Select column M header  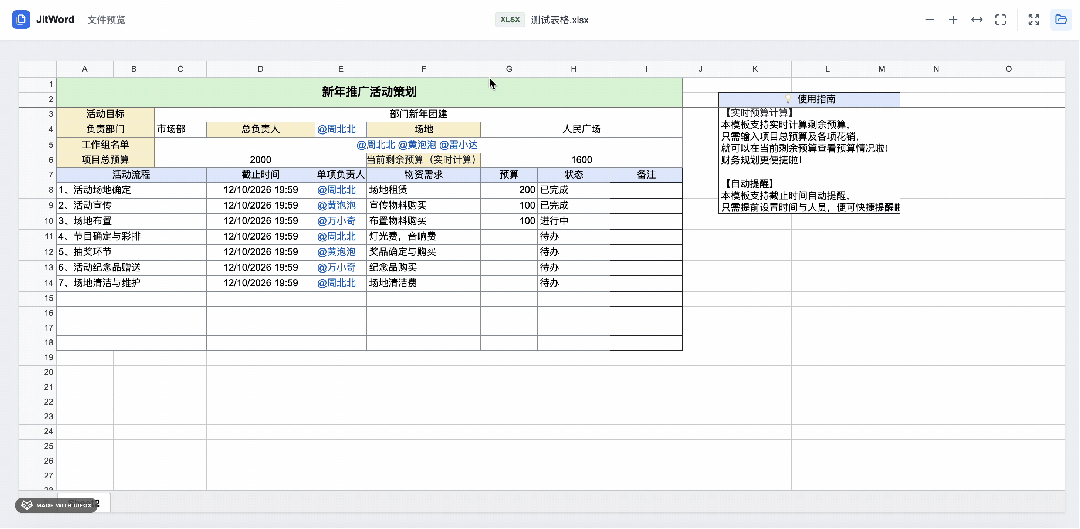point(882,69)
